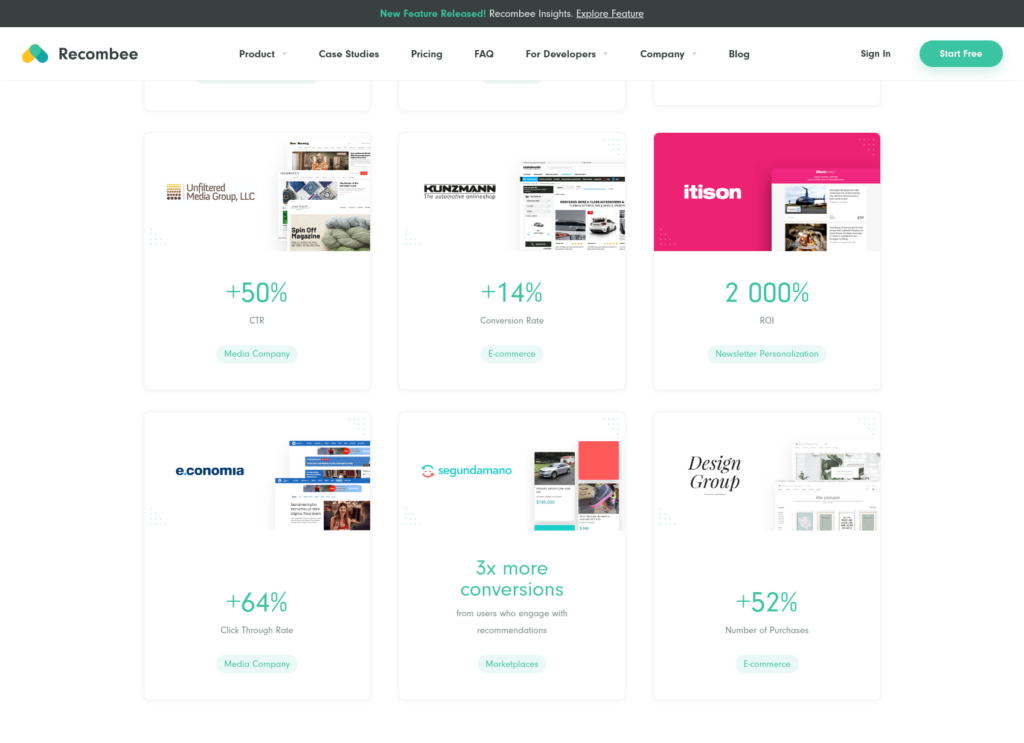This screenshot has height=743, width=1024.
Task: Click the Design Group logo
Action: point(714,473)
